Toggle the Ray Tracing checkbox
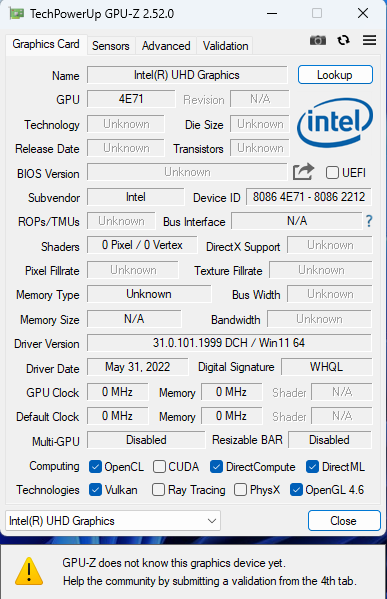 [x=158, y=490]
